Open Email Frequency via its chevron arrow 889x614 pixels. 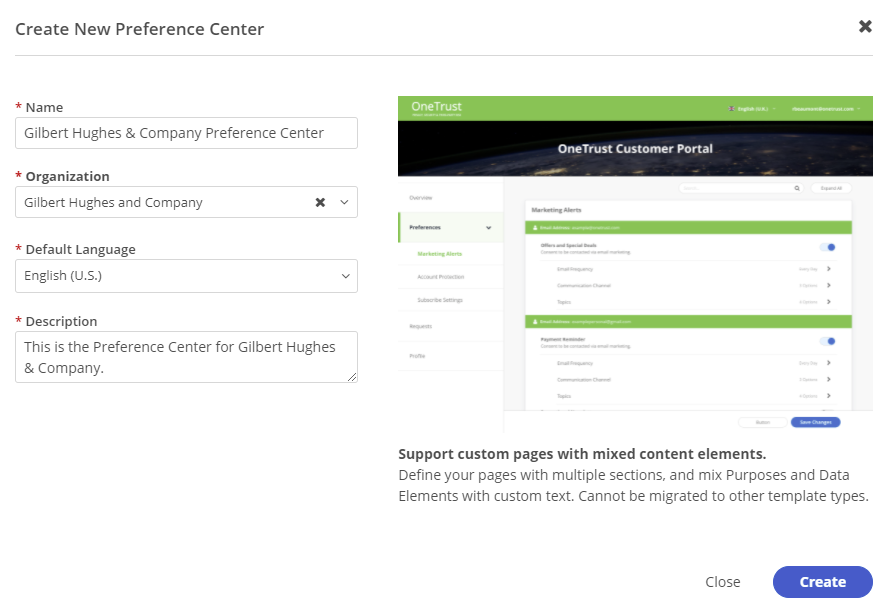[828, 269]
